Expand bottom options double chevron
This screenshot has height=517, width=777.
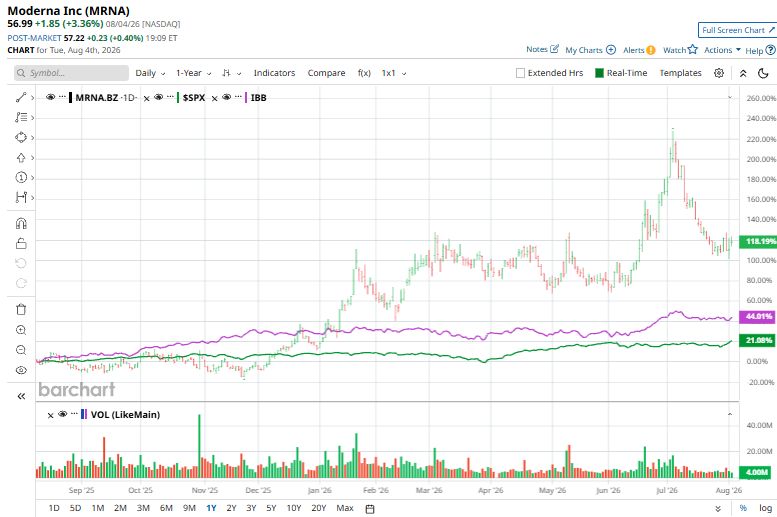click(x=718, y=509)
